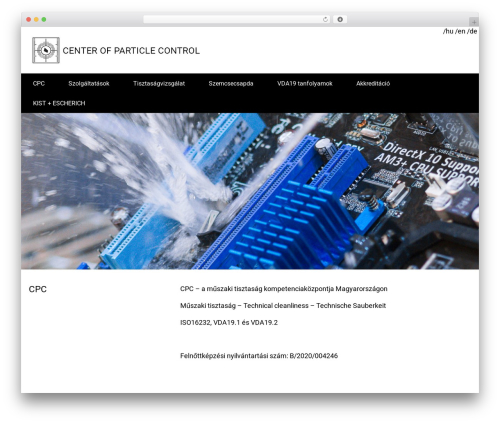Screen dimensions: 500x423
Task: Click the 'Felnőttképzési nyilvántartási szám' line
Action: click(x=259, y=356)
